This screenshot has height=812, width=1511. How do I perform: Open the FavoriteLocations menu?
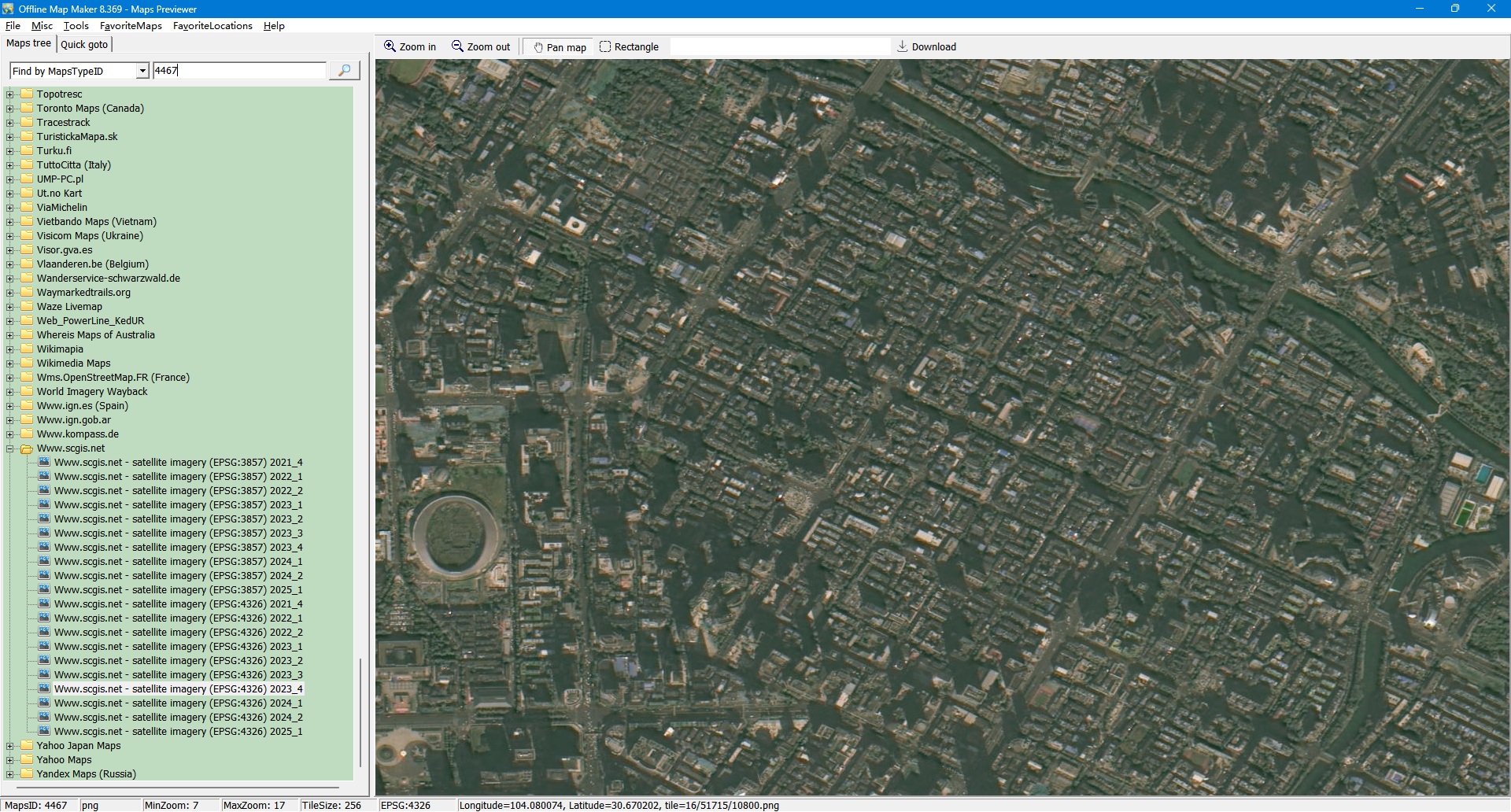click(212, 26)
